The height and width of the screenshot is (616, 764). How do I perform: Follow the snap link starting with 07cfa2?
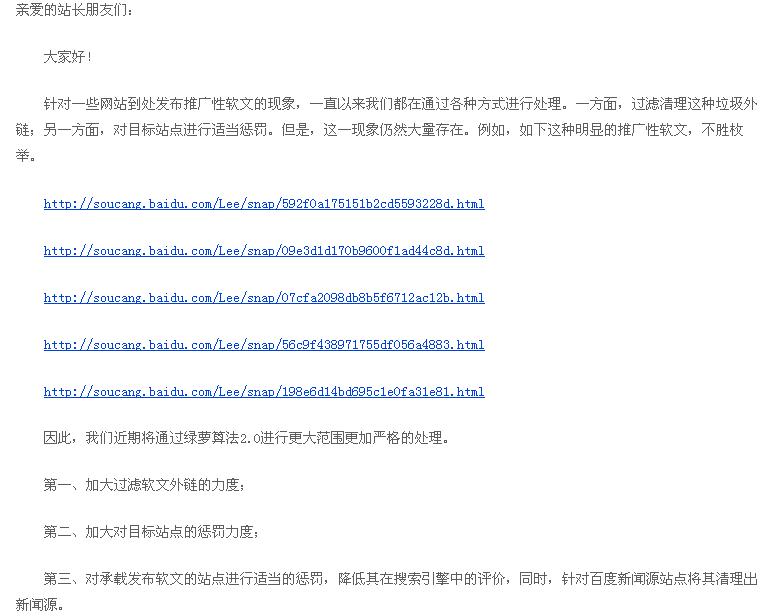[264, 298]
